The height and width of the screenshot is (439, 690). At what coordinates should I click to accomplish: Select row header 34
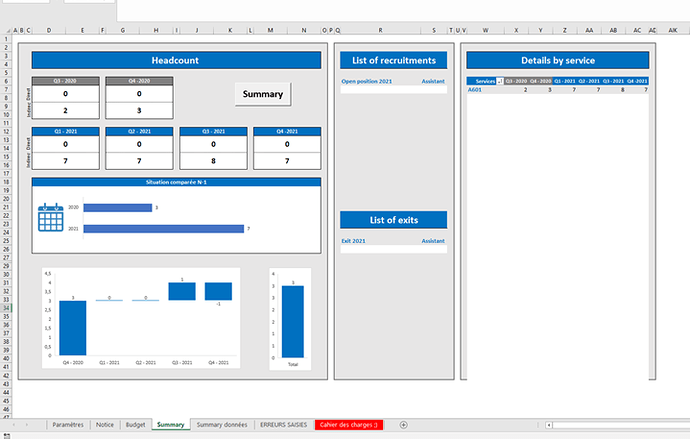pos(6,308)
